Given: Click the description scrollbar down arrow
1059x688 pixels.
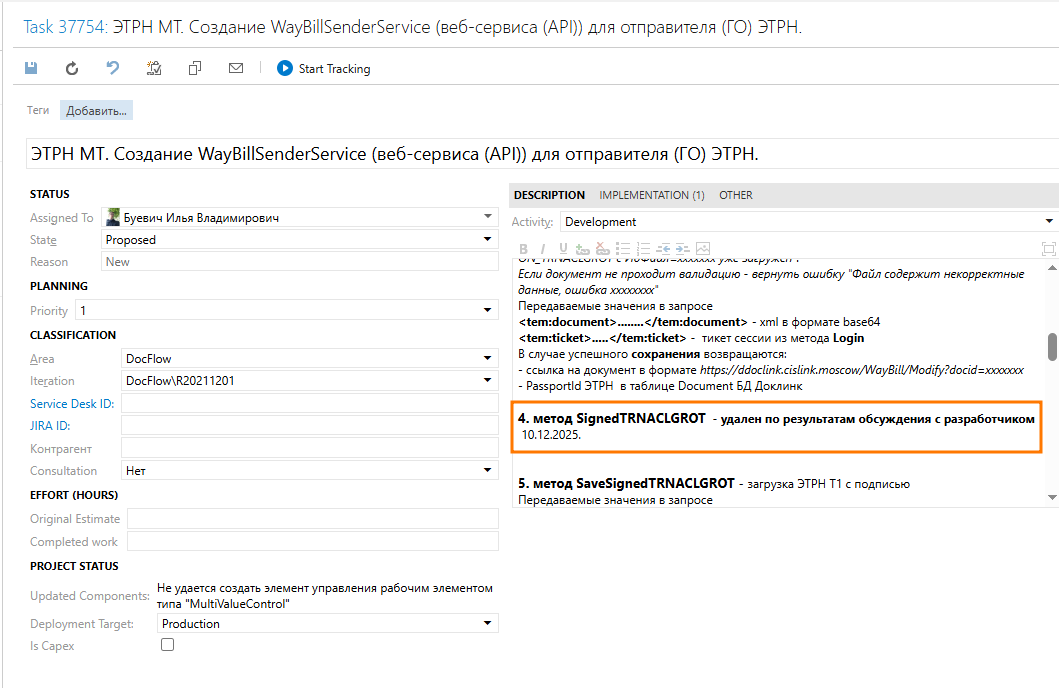Looking at the screenshot, I should tap(1052, 498).
